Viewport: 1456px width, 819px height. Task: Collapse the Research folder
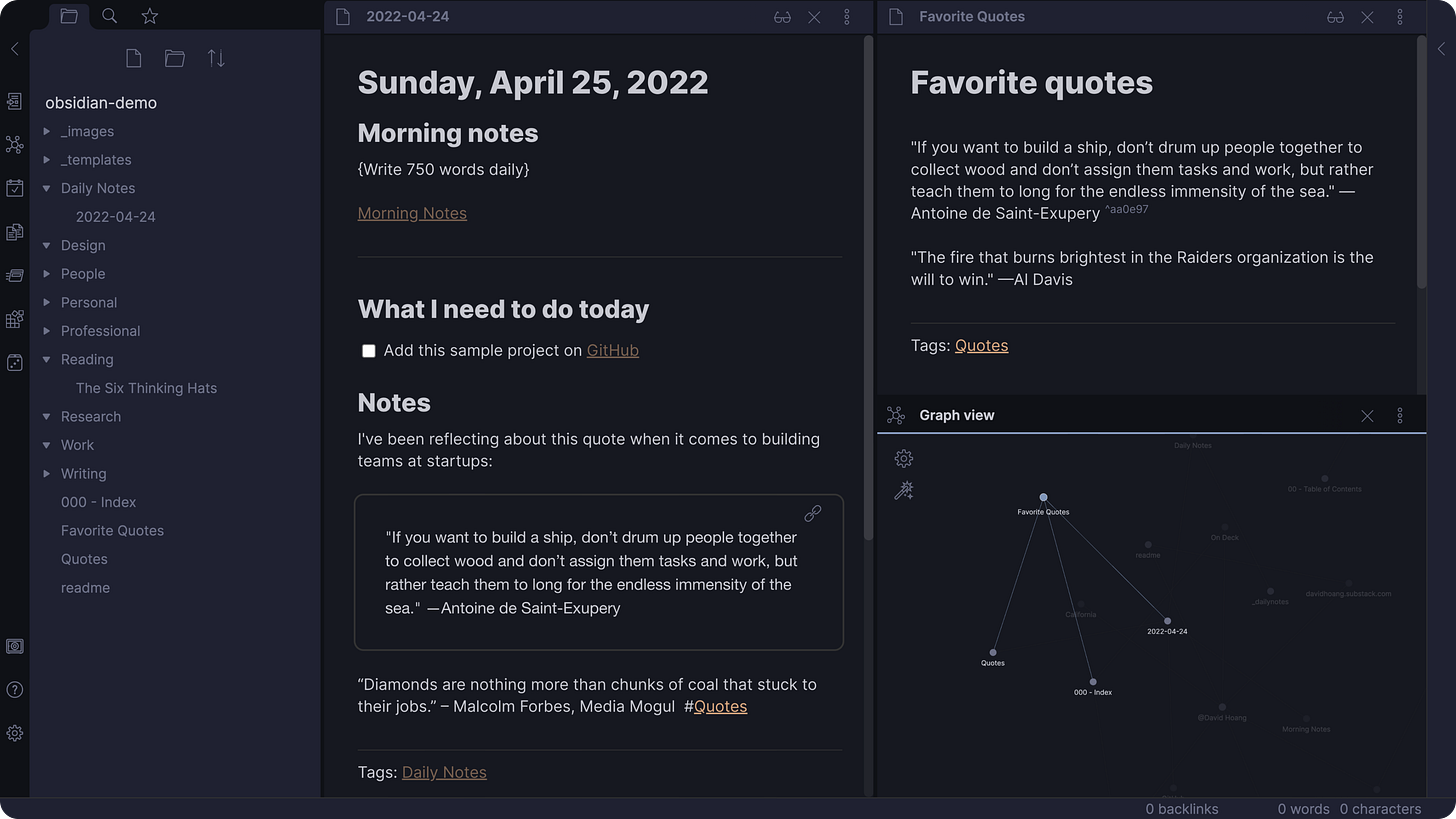click(45, 416)
